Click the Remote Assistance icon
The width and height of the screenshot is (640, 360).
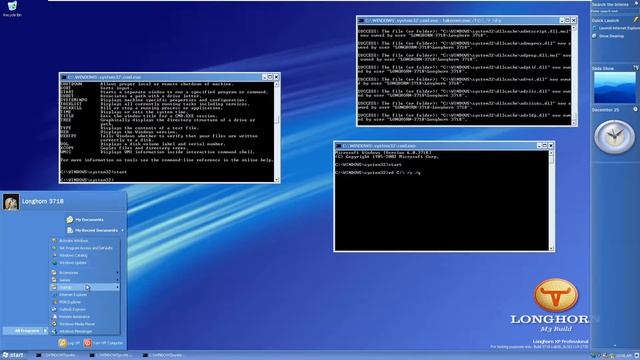click(x=54, y=317)
